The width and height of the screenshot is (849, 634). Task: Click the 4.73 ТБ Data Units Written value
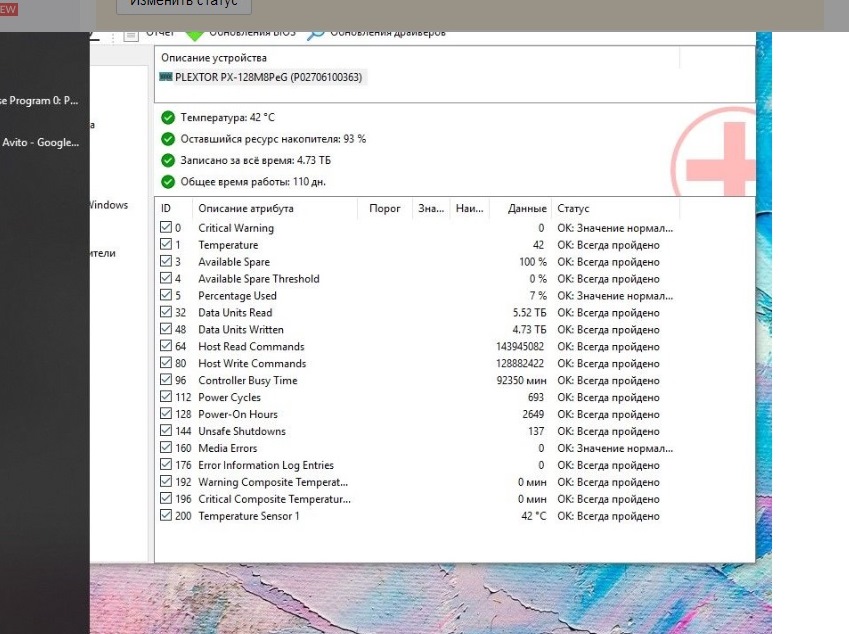(529, 329)
